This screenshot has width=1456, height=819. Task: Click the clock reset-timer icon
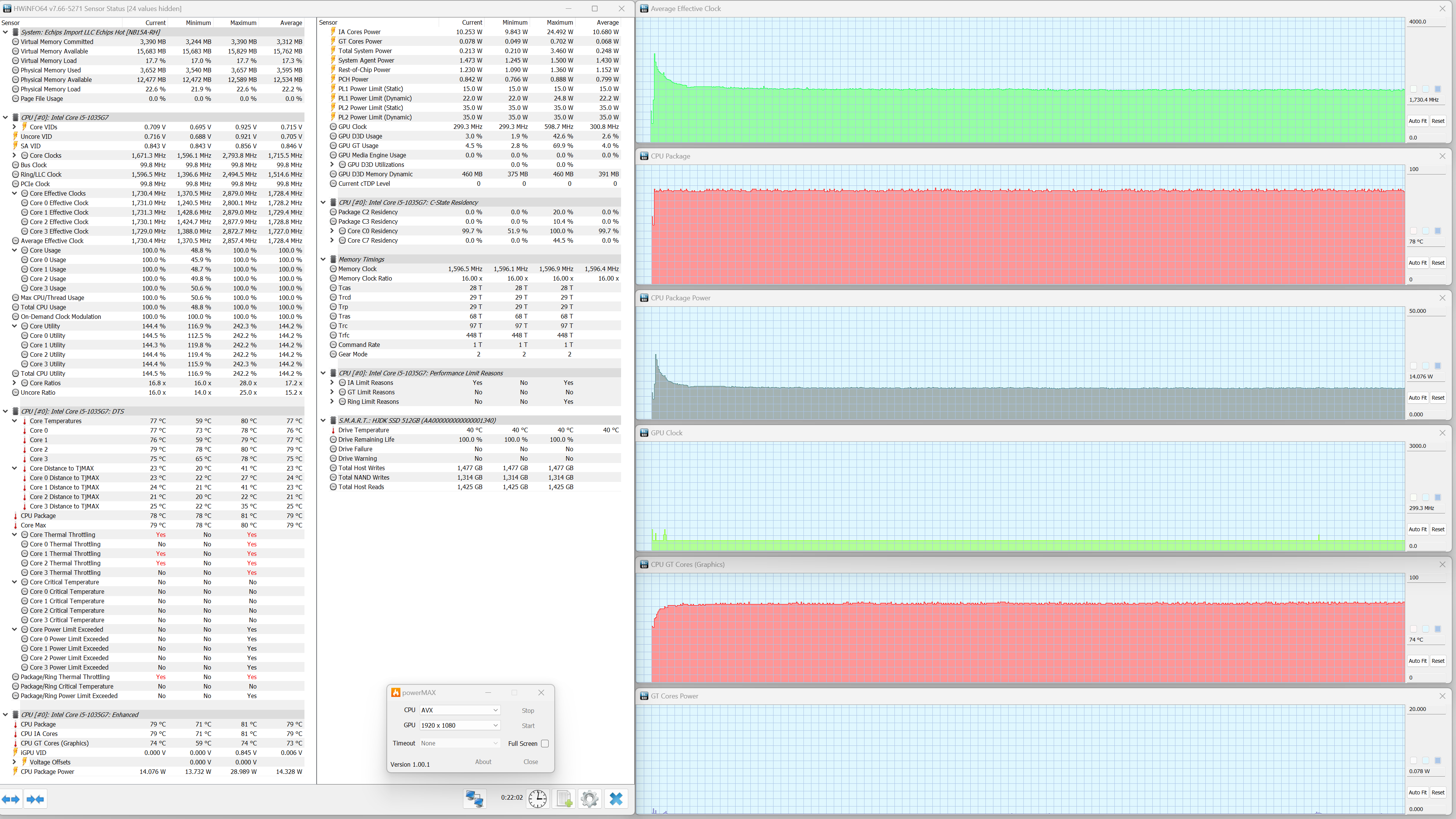[537, 798]
